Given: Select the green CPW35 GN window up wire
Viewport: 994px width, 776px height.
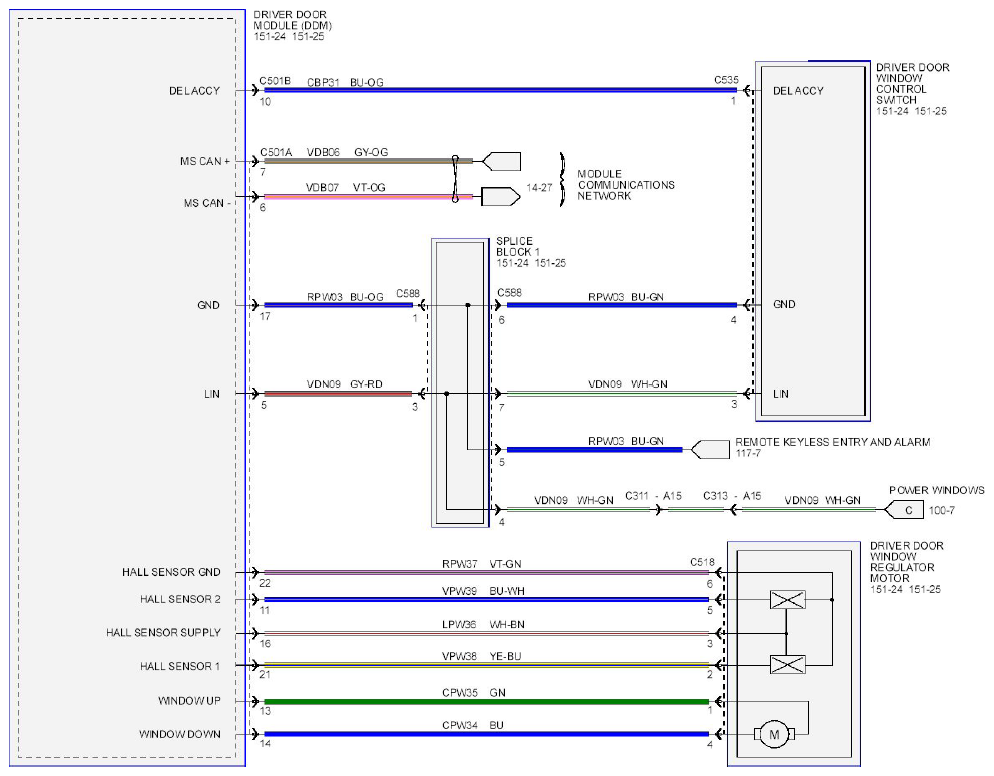Looking at the screenshot, I should (486, 702).
